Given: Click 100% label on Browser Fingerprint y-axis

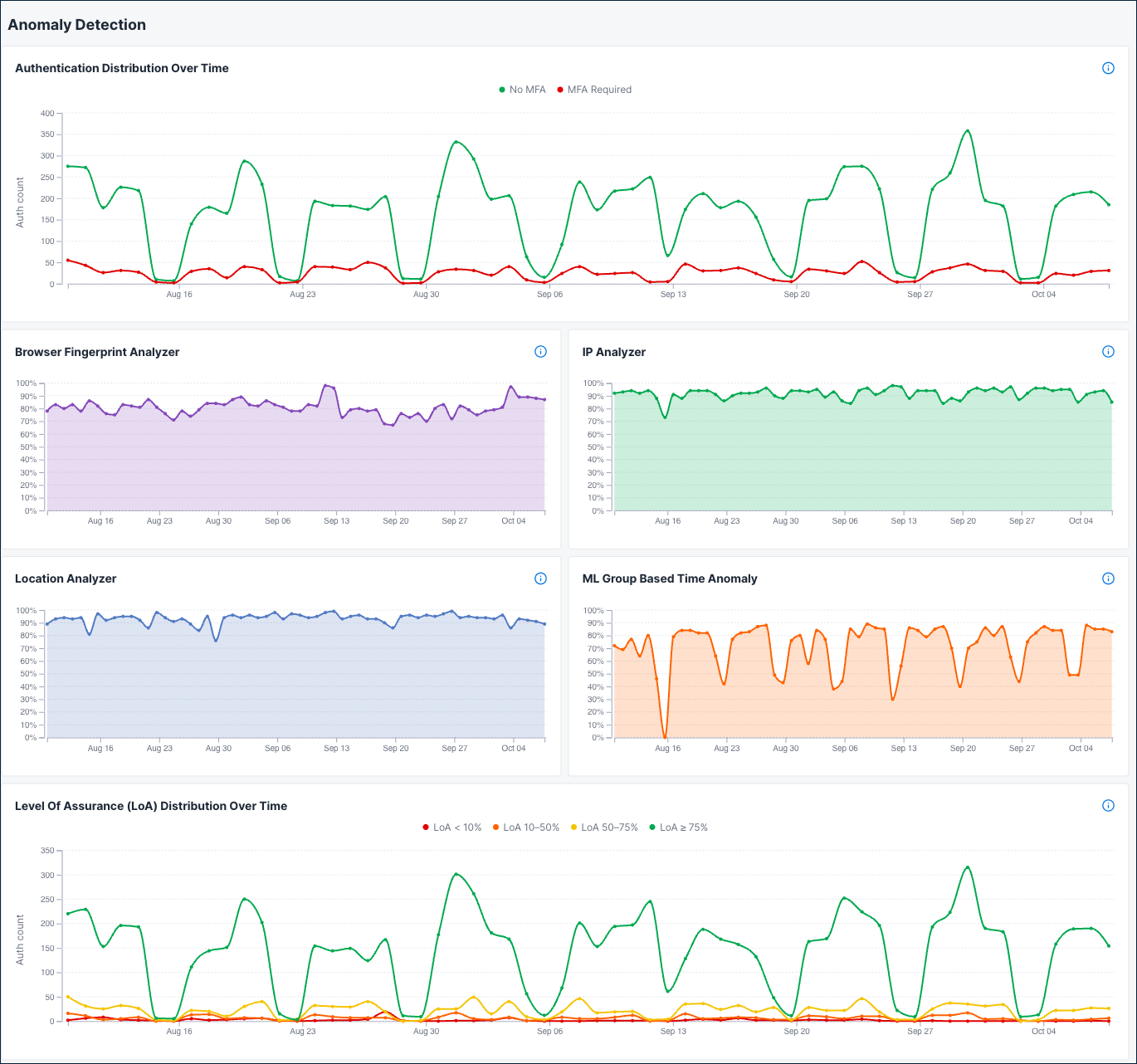Looking at the screenshot, I should (x=27, y=383).
